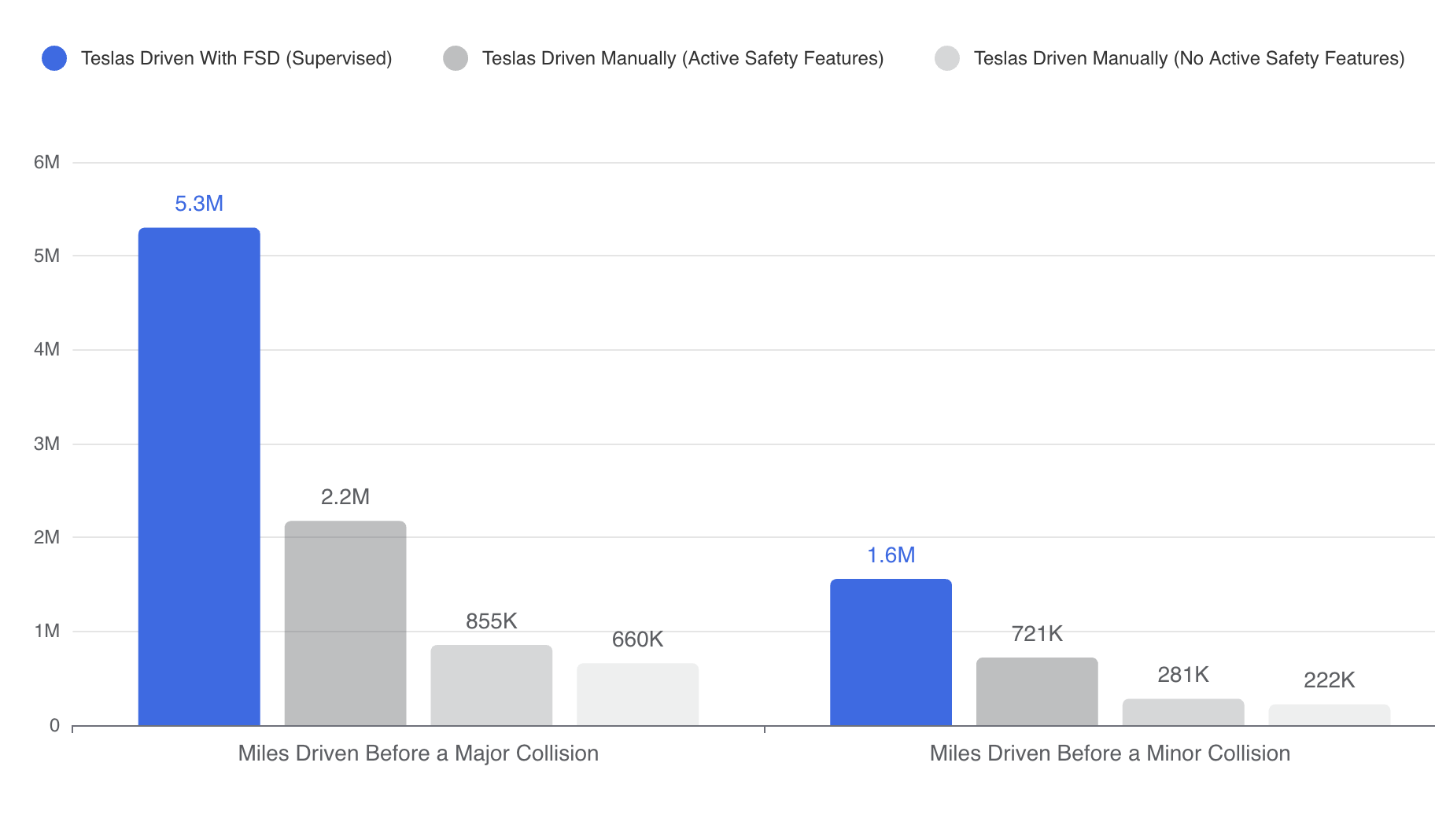Select the blue 1.6M minor collision bar
Viewport: 1435px width, 840px height.
tap(891, 652)
